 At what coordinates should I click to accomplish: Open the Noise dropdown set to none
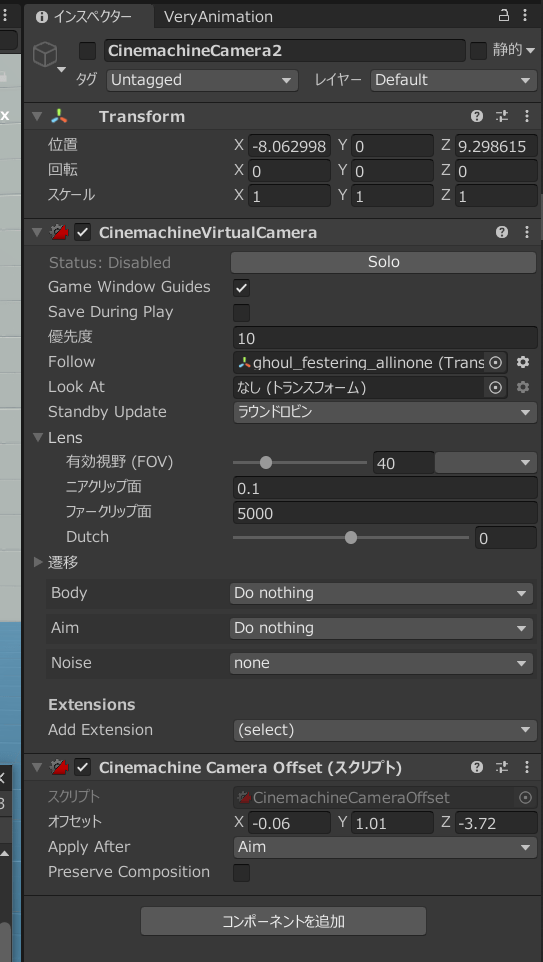click(x=382, y=663)
